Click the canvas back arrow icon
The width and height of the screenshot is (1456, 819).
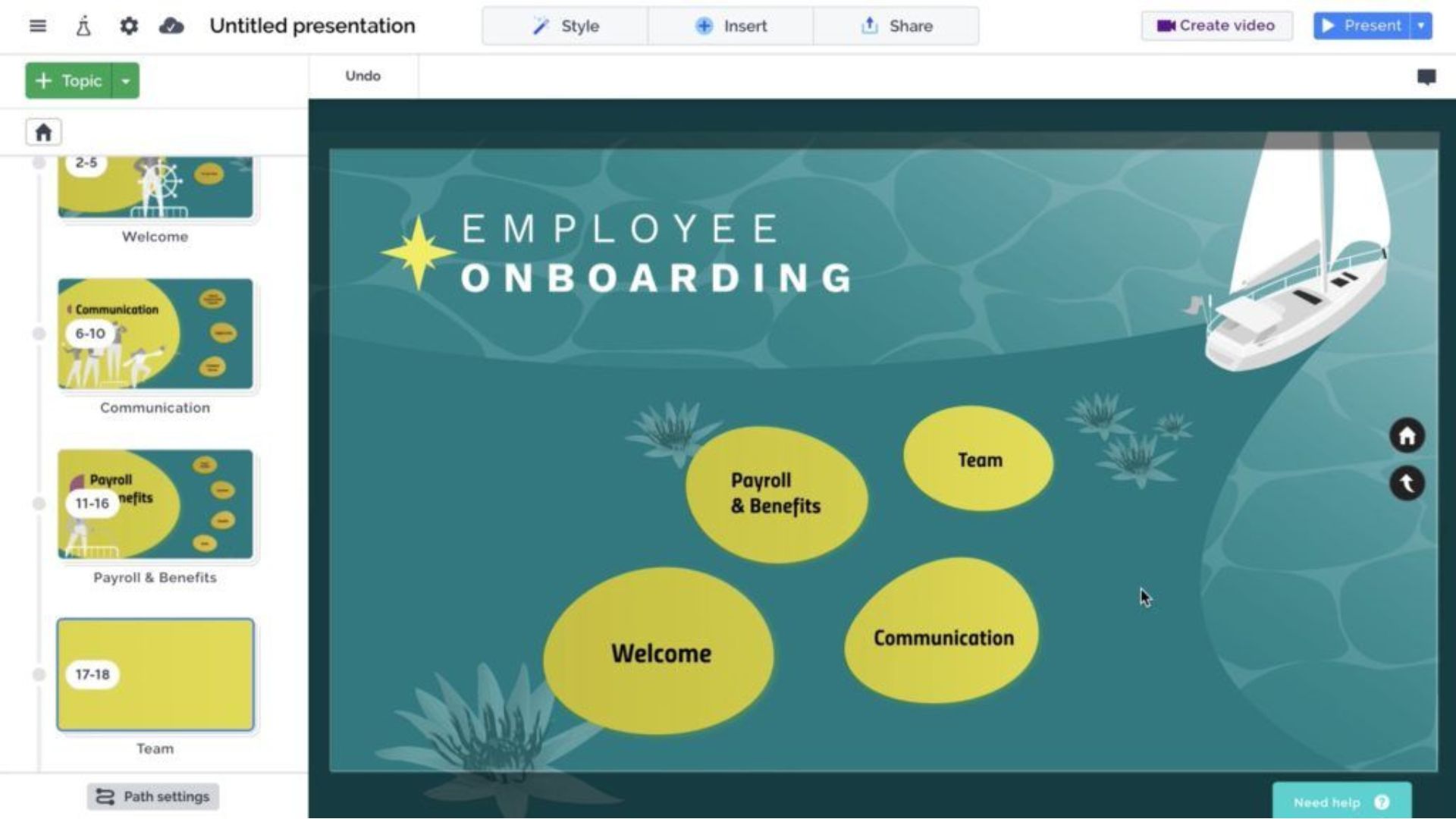pos(1407,483)
